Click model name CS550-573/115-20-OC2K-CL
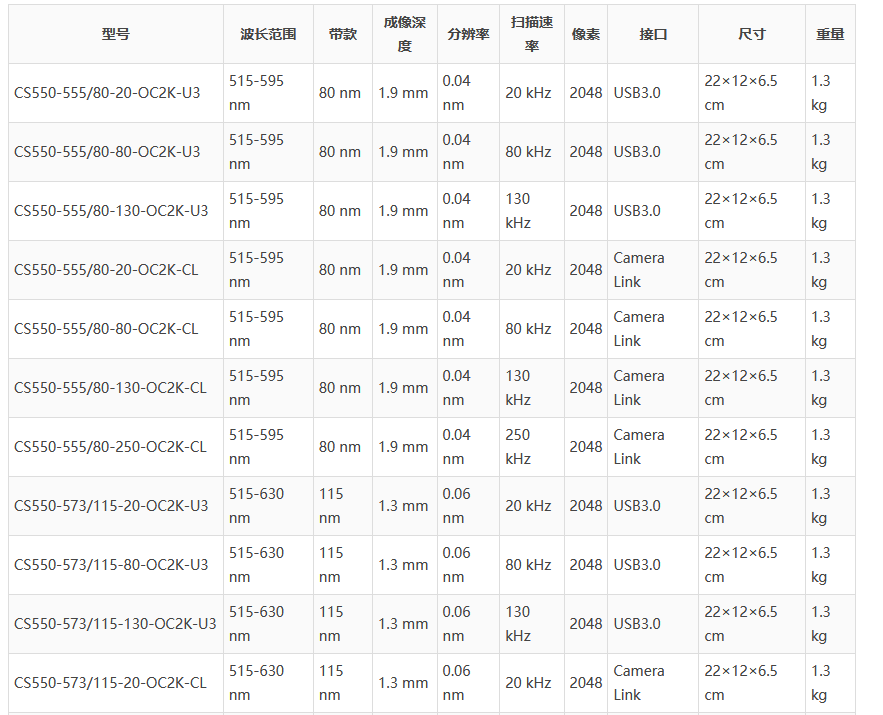Viewport: 883px width, 715px height. [x=110, y=683]
